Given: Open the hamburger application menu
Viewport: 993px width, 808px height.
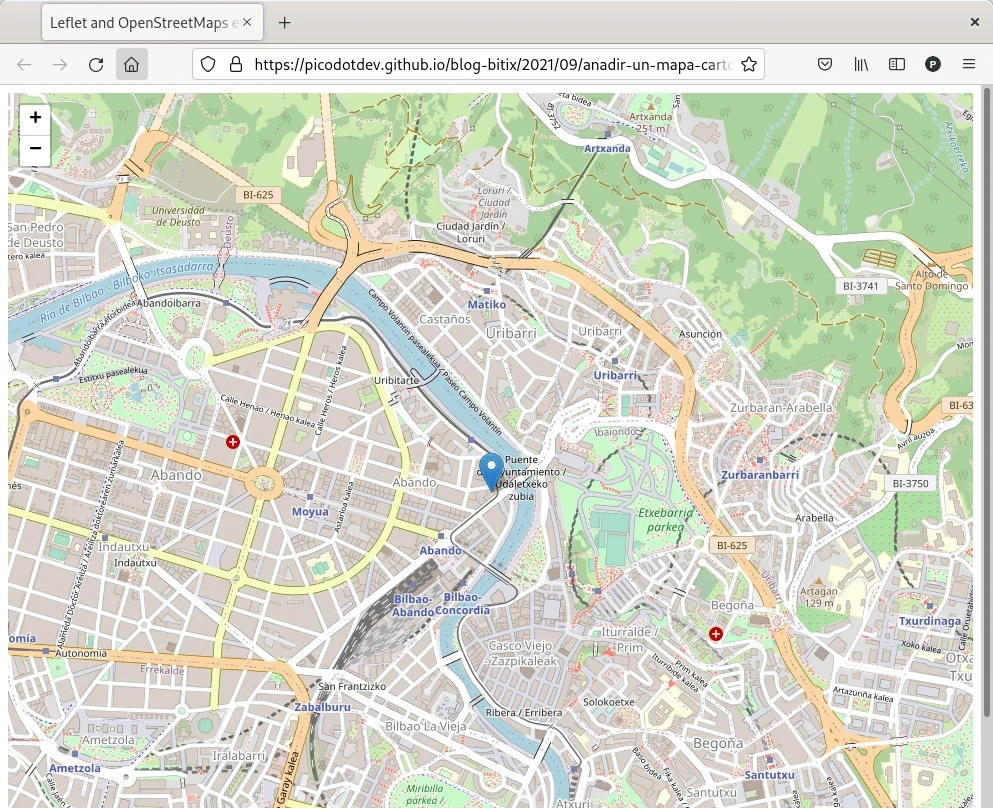Looking at the screenshot, I should 968,64.
